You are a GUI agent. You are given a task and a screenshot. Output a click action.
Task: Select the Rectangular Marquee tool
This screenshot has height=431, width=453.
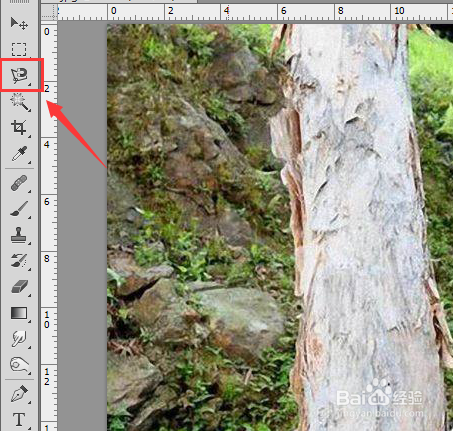click(19, 49)
